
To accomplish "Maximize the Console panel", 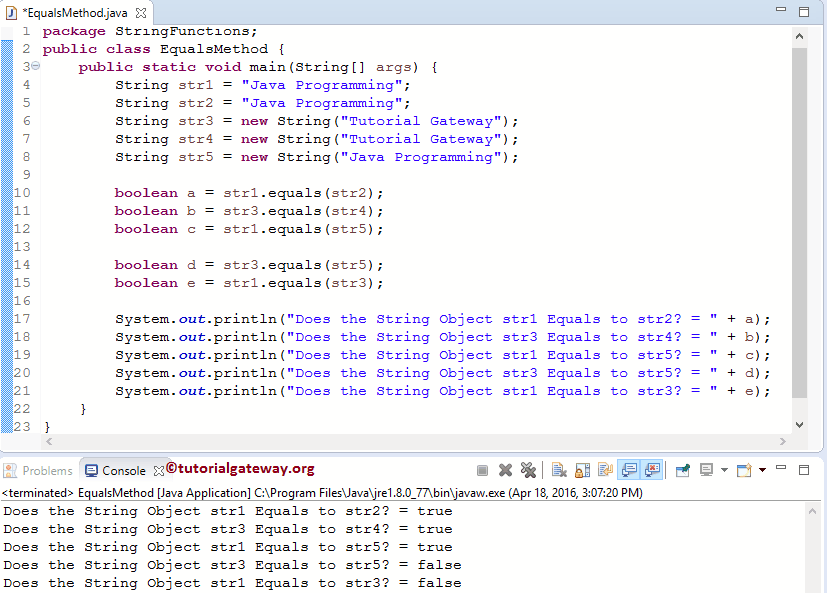I will coord(804,470).
